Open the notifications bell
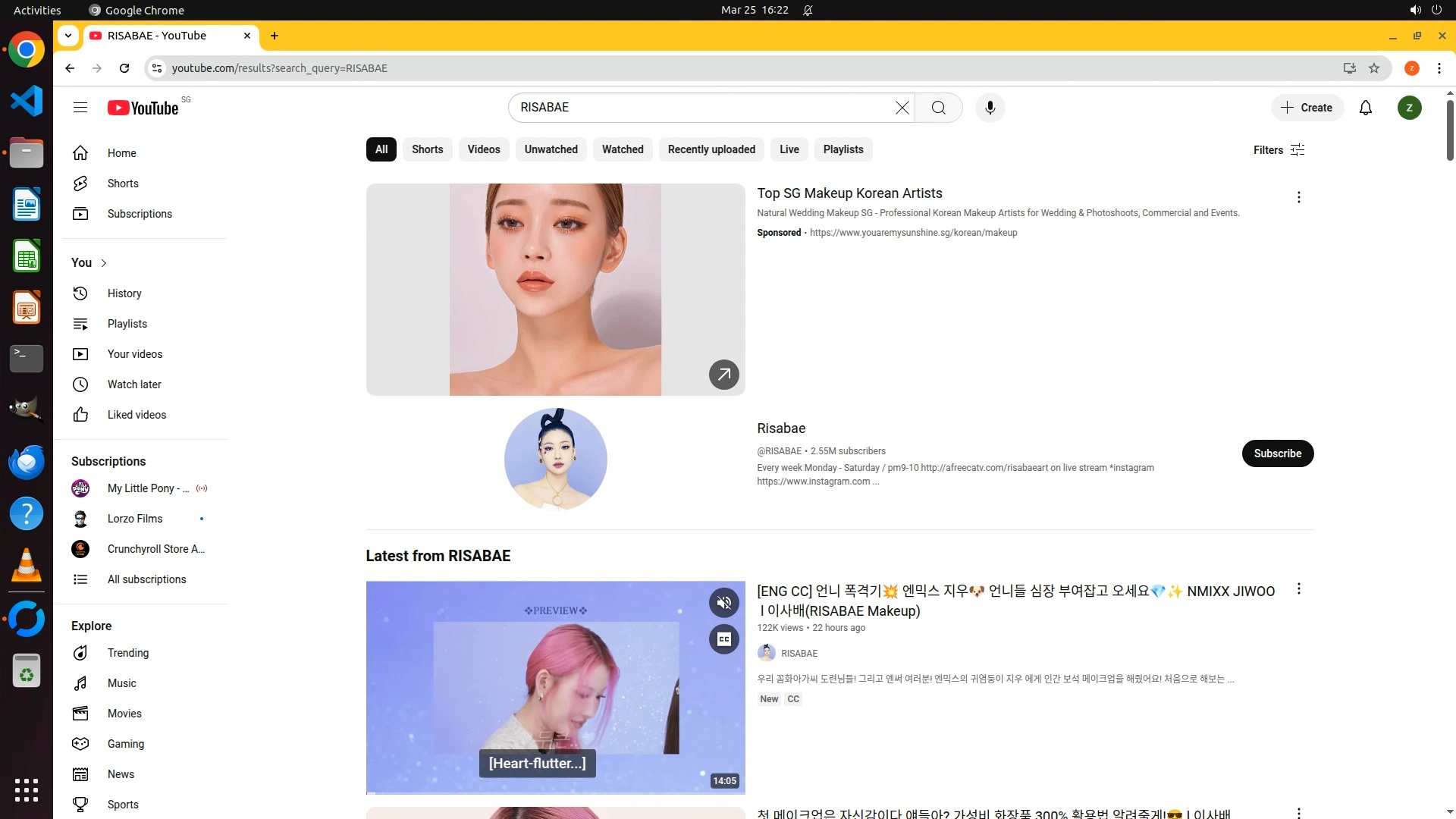1456x819 pixels. pos(1365,108)
